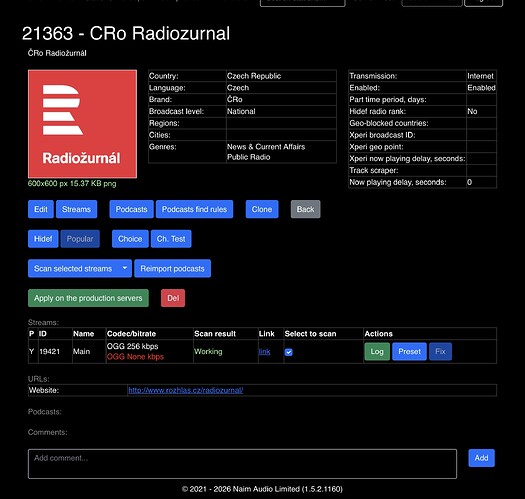Image resolution: width=525 pixels, height=499 pixels.
Task: View the stream Log
Action: click(377, 351)
